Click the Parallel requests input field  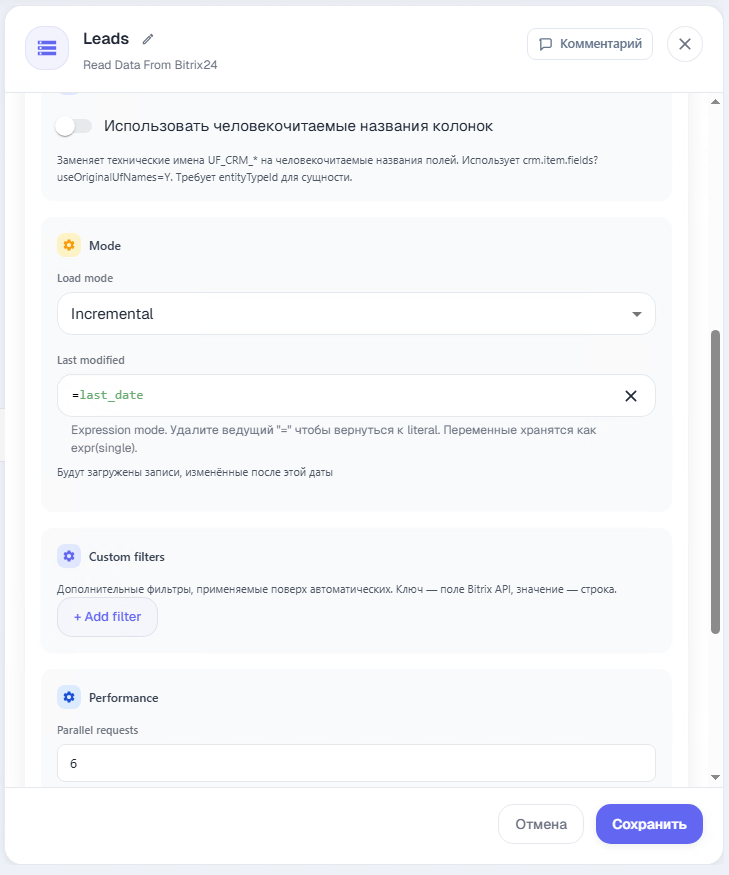[356, 763]
